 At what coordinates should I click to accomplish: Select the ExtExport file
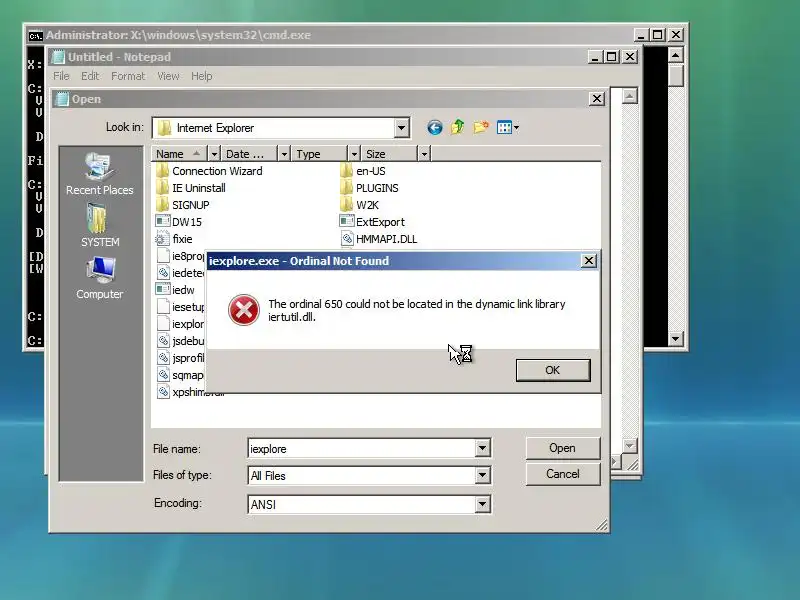click(x=372, y=222)
